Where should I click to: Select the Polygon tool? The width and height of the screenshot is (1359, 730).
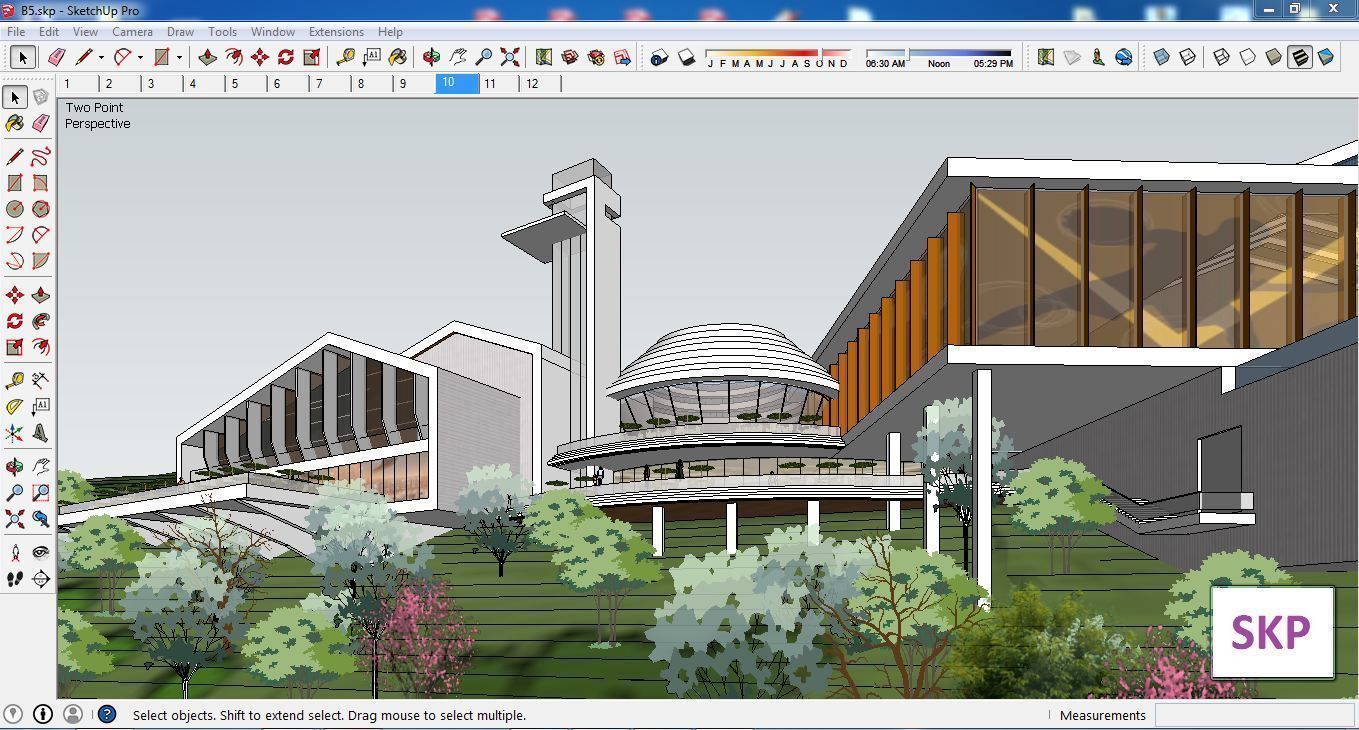40,209
